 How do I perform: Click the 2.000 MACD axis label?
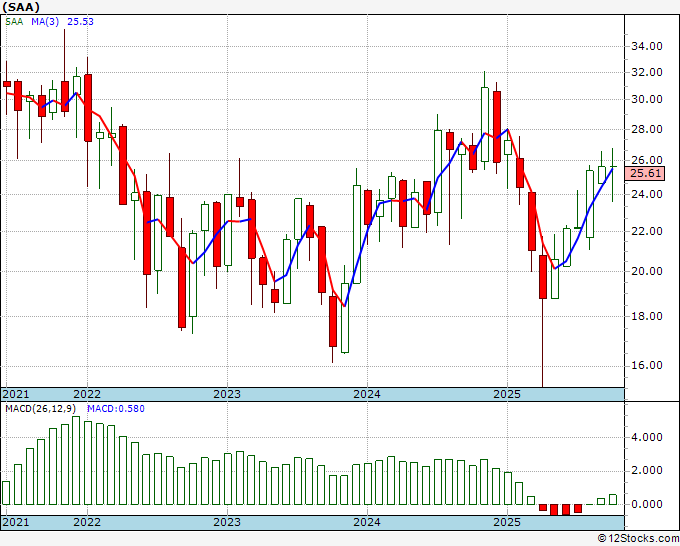tap(647, 471)
